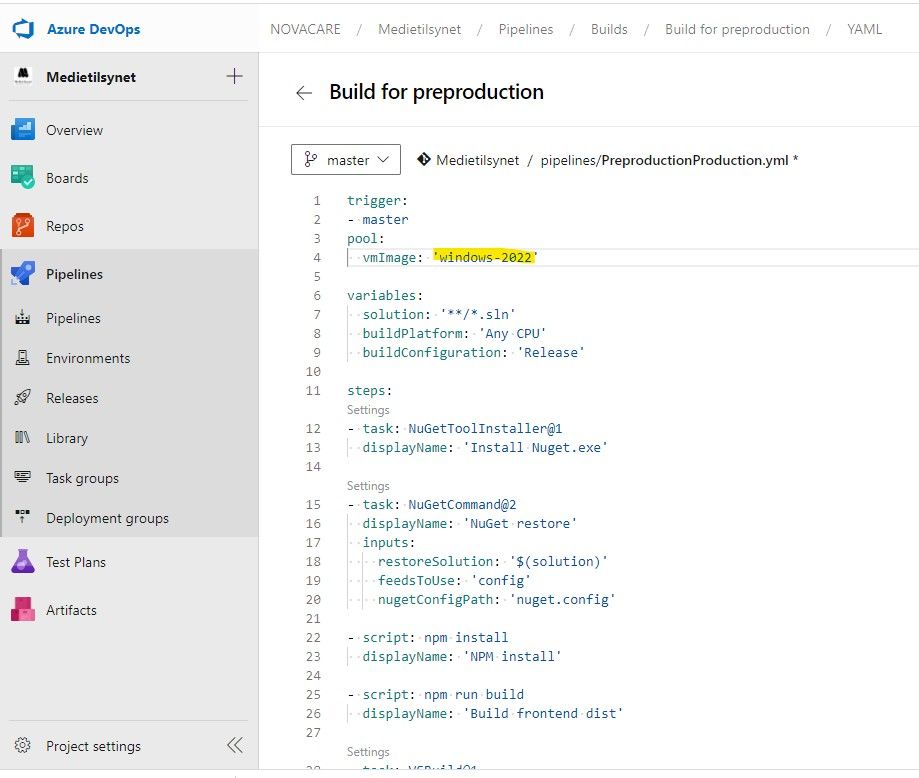Click the Azure DevOps title link

[x=94, y=29]
